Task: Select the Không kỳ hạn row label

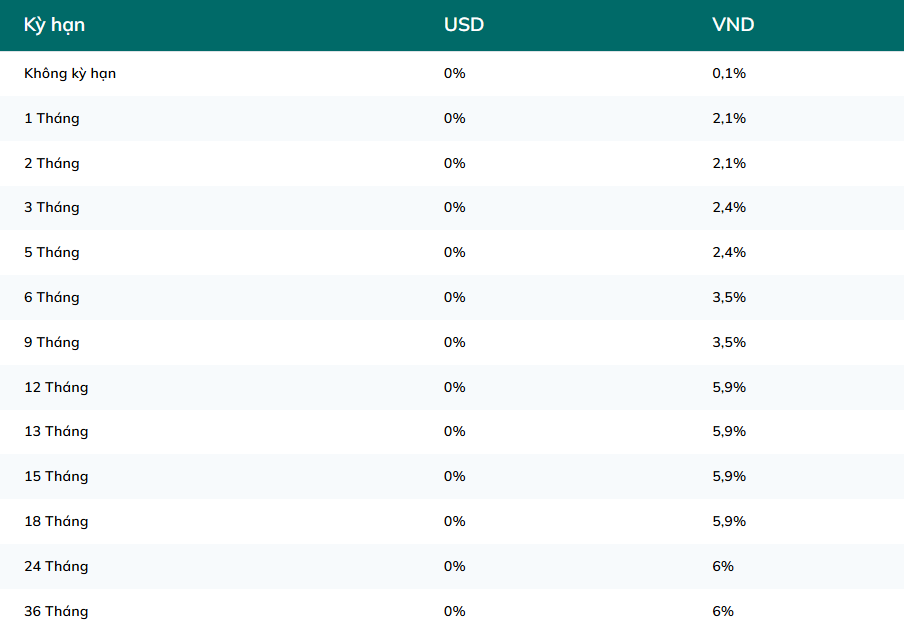Action: coord(70,74)
